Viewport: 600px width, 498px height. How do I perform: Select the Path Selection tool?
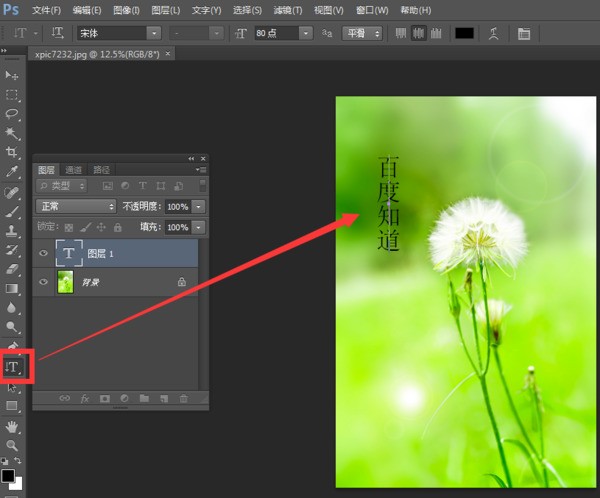11,387
